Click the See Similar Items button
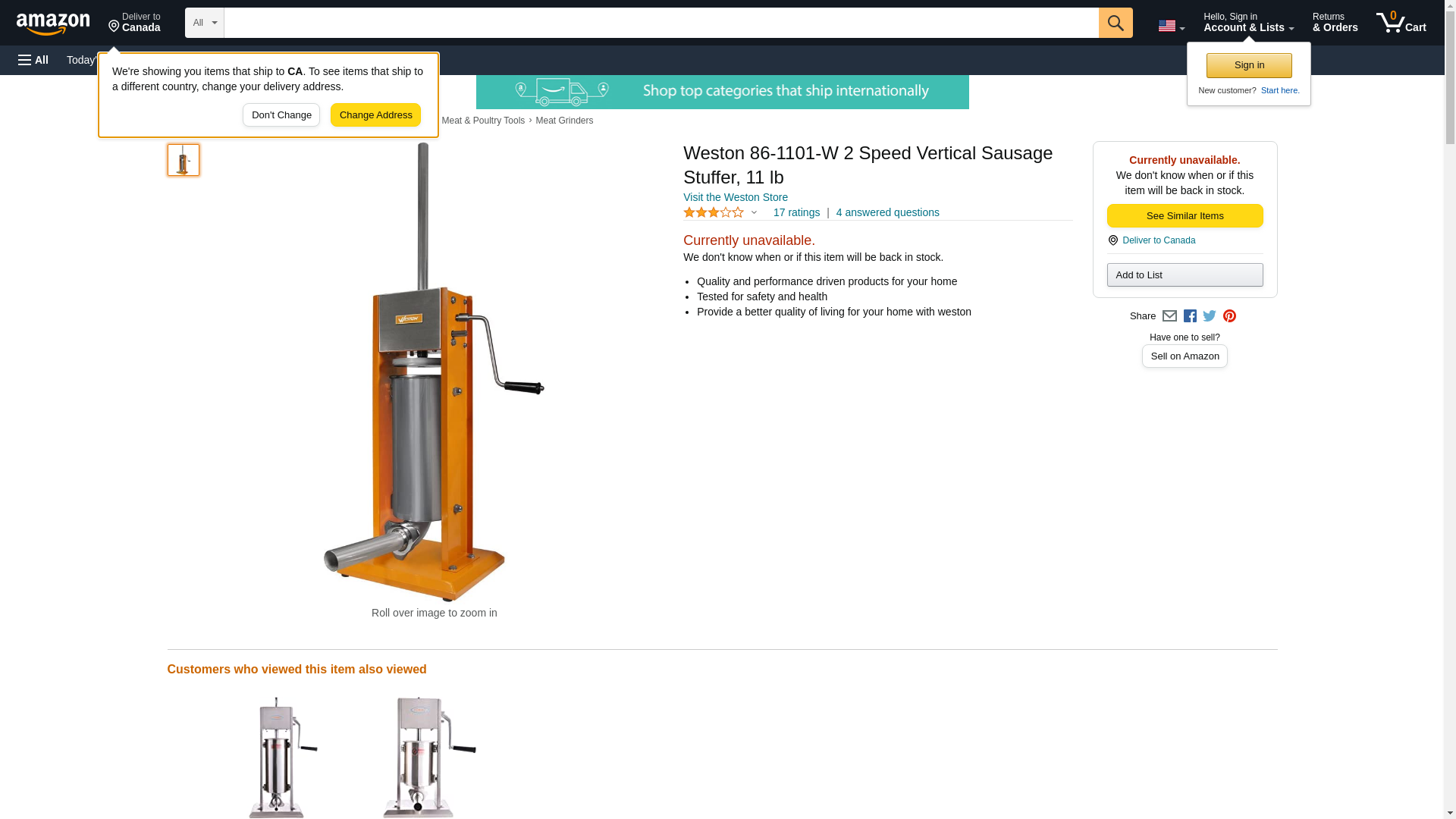Screen dimensions: 1456x819 (1185, 216)
